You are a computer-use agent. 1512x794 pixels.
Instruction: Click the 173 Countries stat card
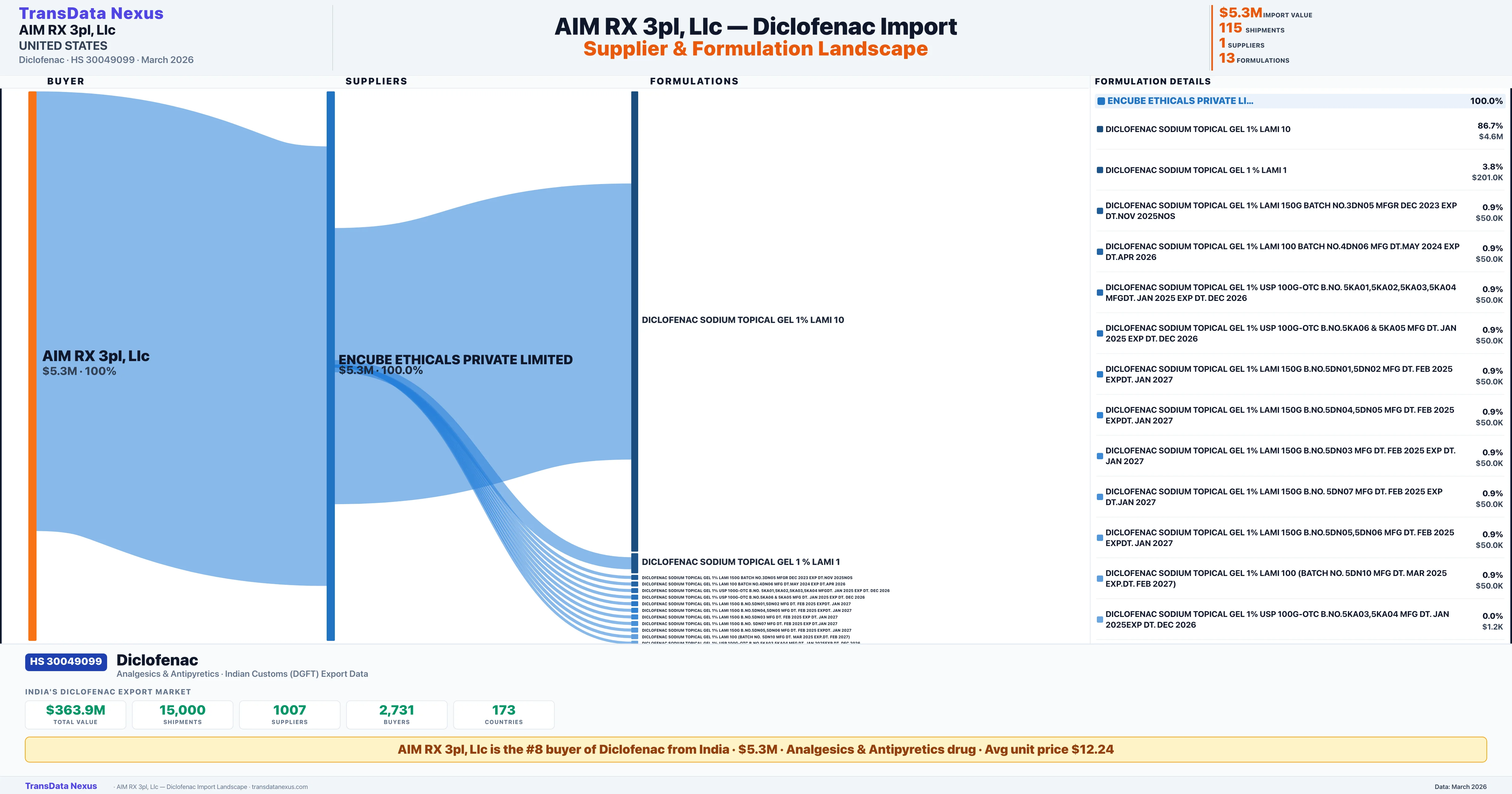[504, 714]
